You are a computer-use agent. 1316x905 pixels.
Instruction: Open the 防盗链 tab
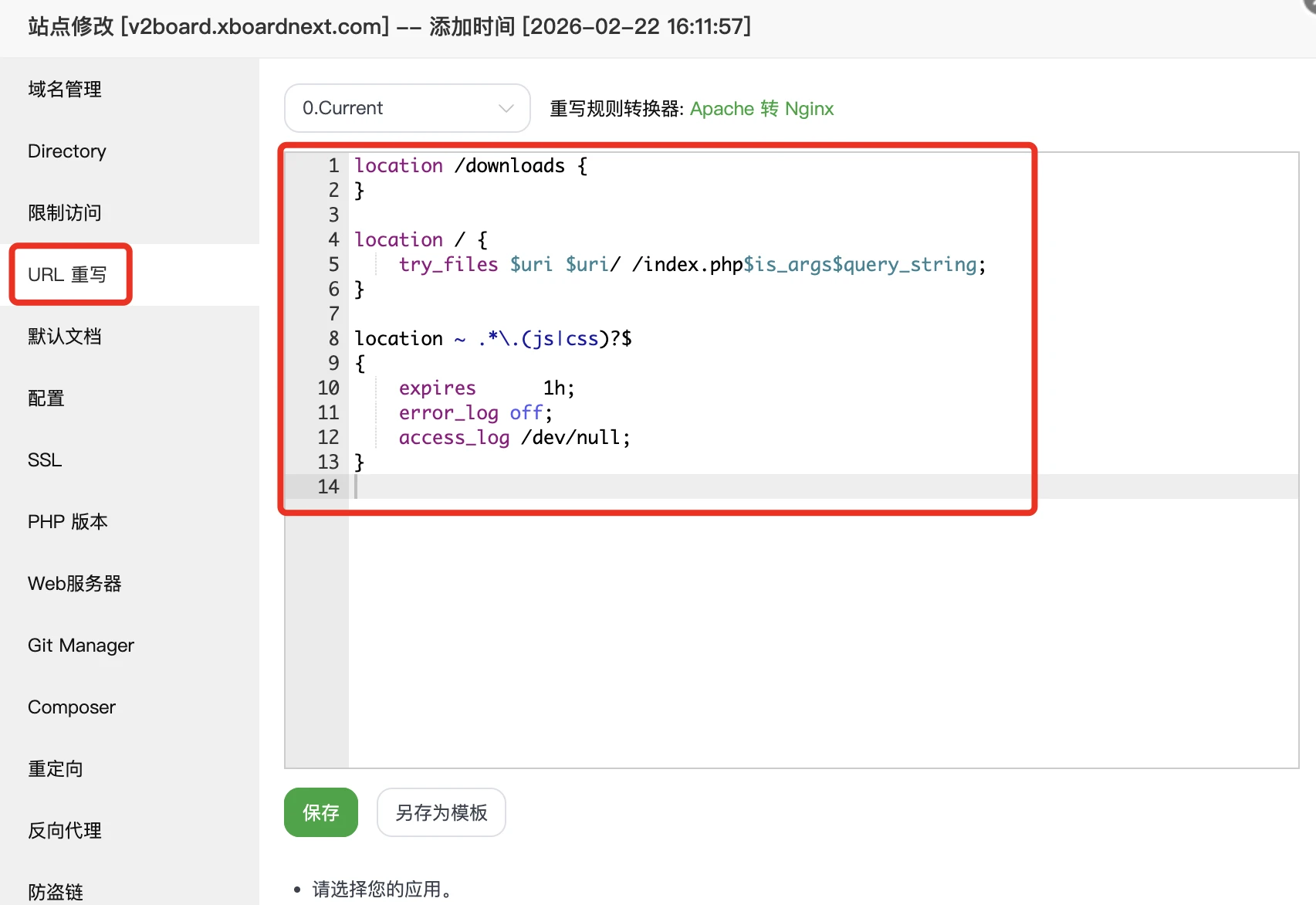(56, 892)
